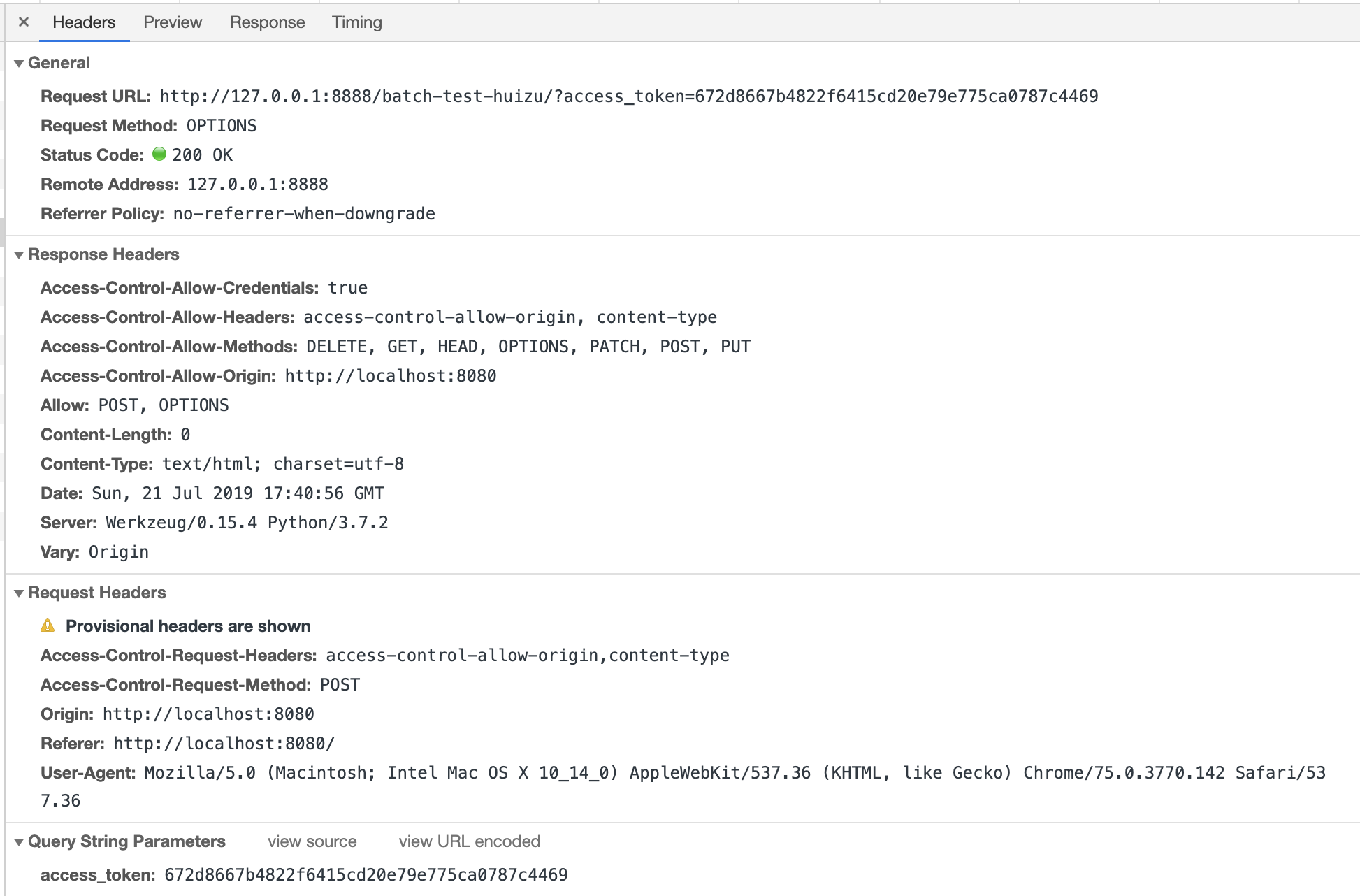Click the view source link
Screen dimensions: 1360x896
[312, 841]
